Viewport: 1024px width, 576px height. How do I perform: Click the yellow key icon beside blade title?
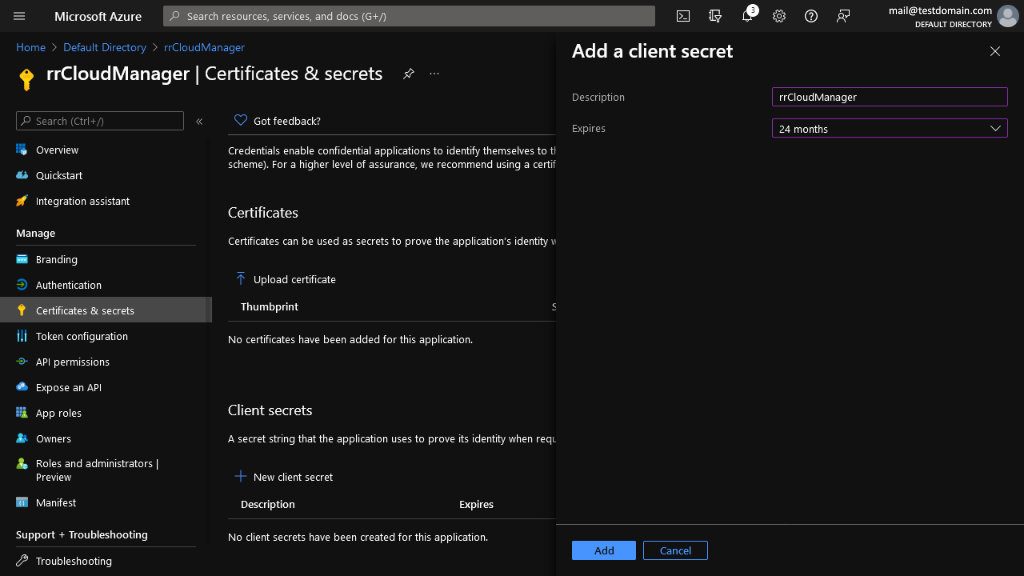tap(27, 79)
